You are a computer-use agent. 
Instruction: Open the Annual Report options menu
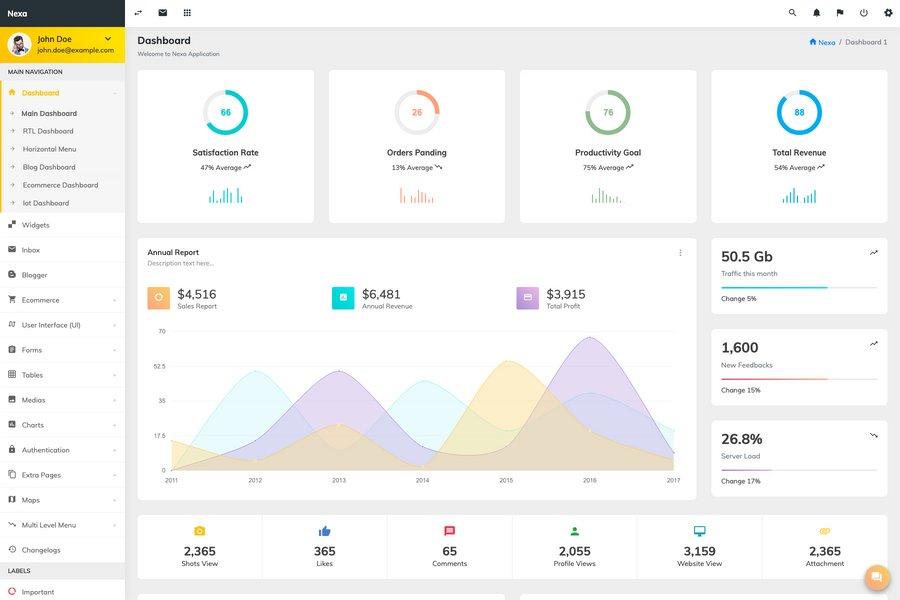[680, 252]
